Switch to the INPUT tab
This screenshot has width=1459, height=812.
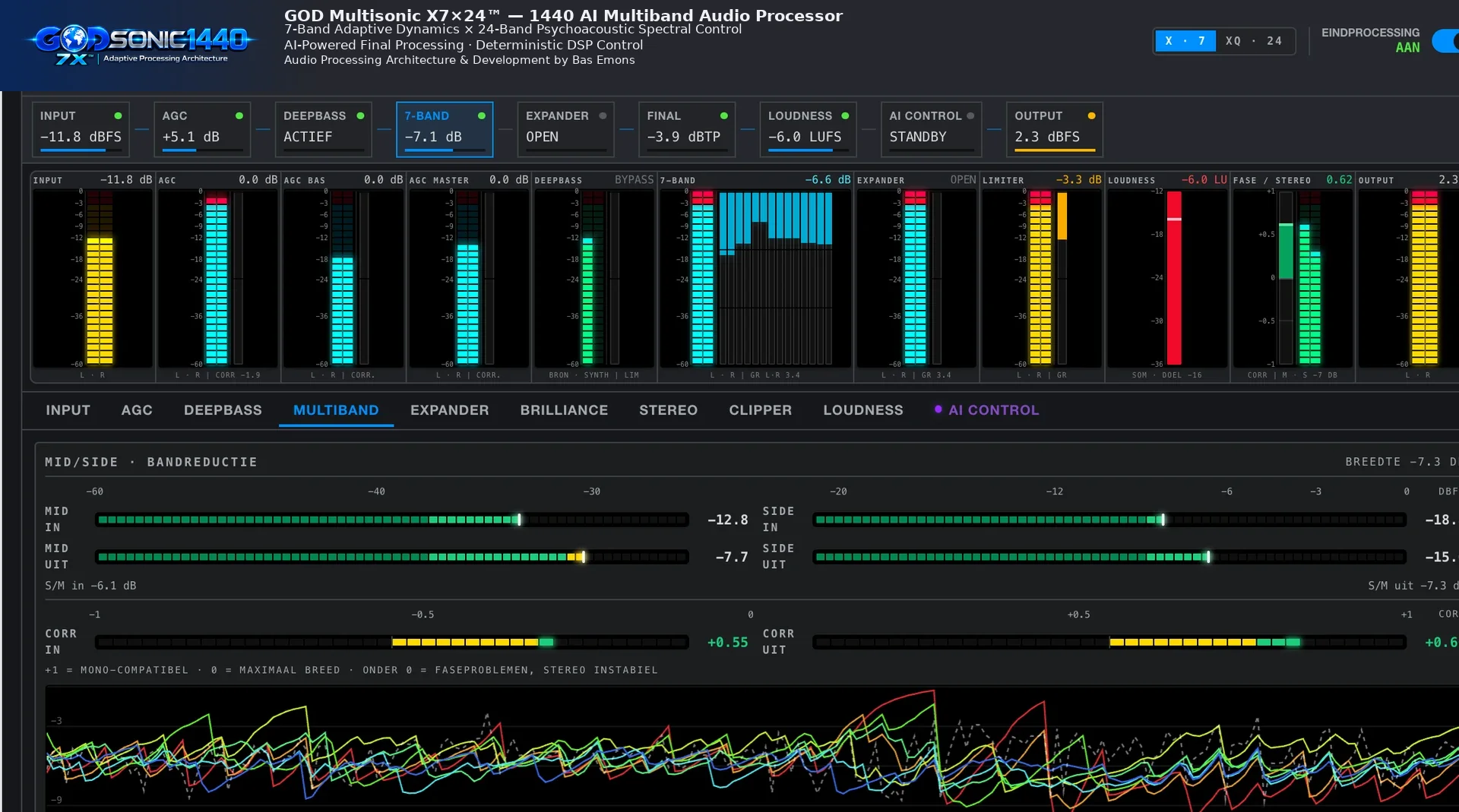68,410
